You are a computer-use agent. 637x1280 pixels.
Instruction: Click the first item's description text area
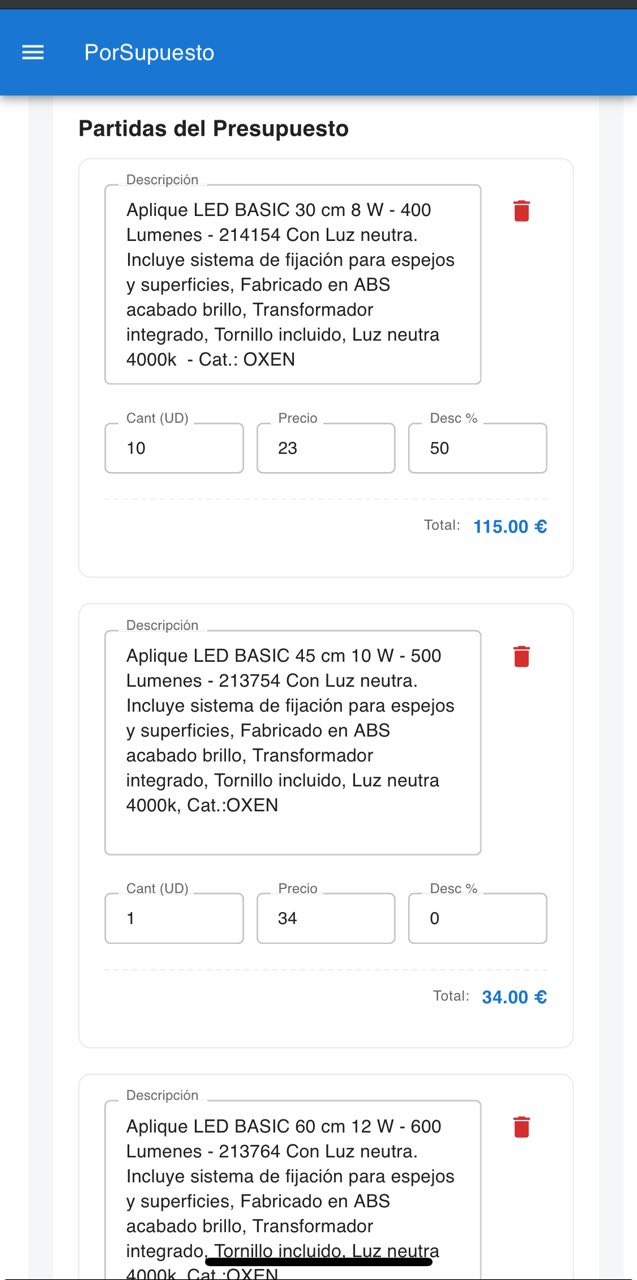[292, 285]
